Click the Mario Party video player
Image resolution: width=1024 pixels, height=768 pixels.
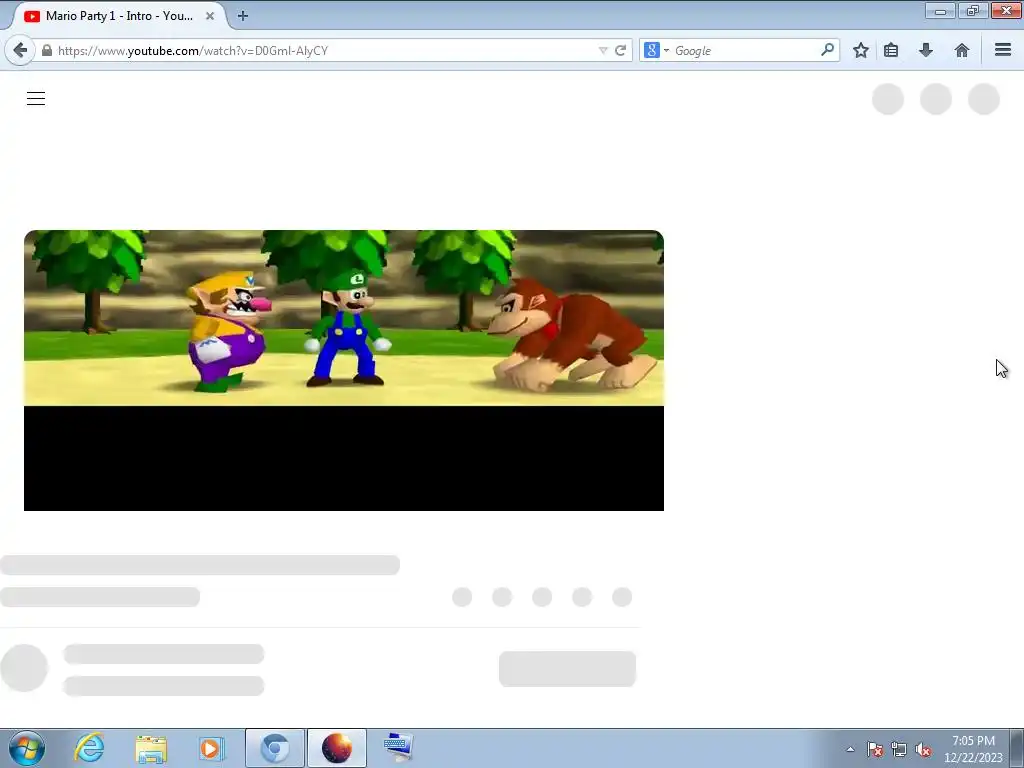(344, 370)
